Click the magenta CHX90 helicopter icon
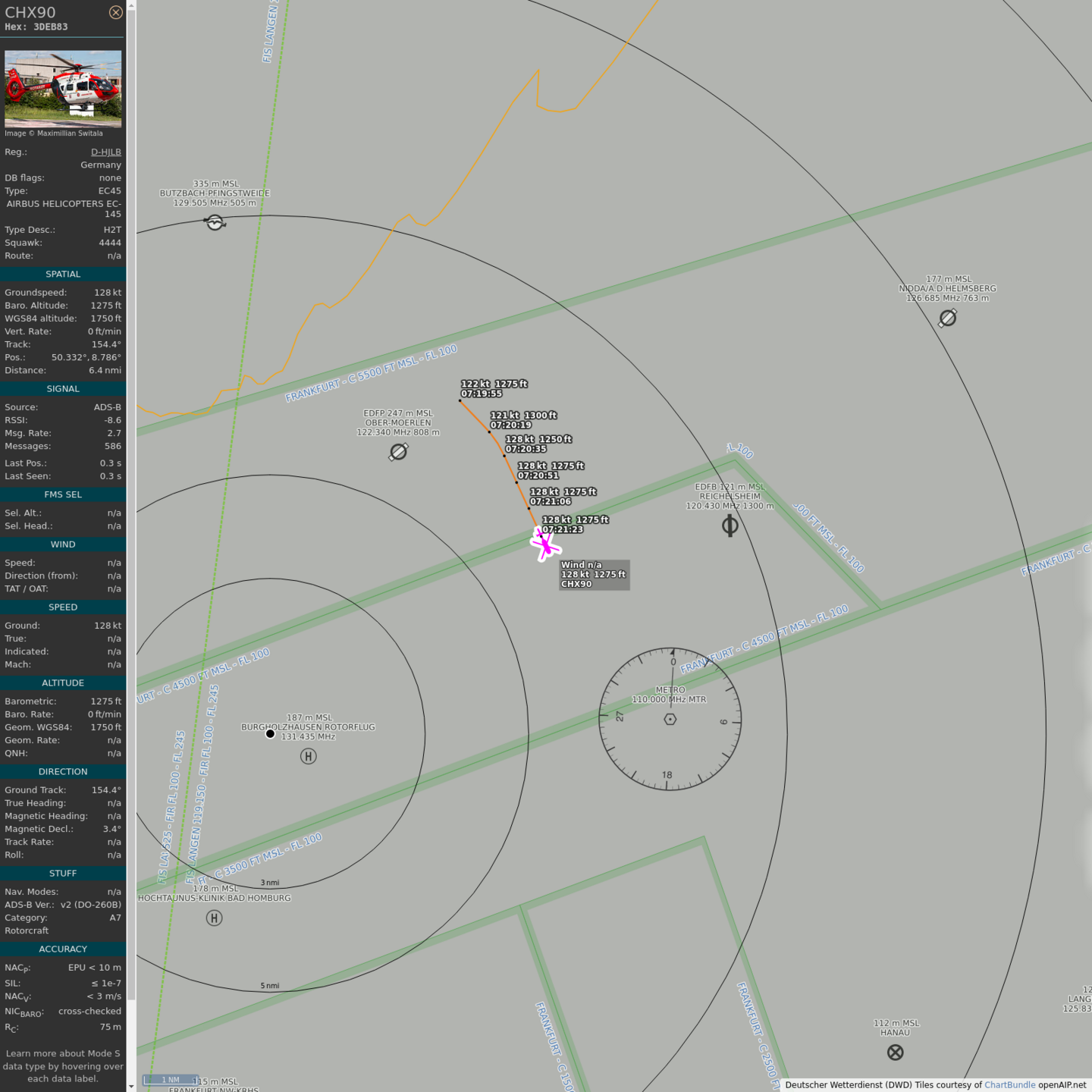Screen dimensions: 1092x1092 click(544, 544)
